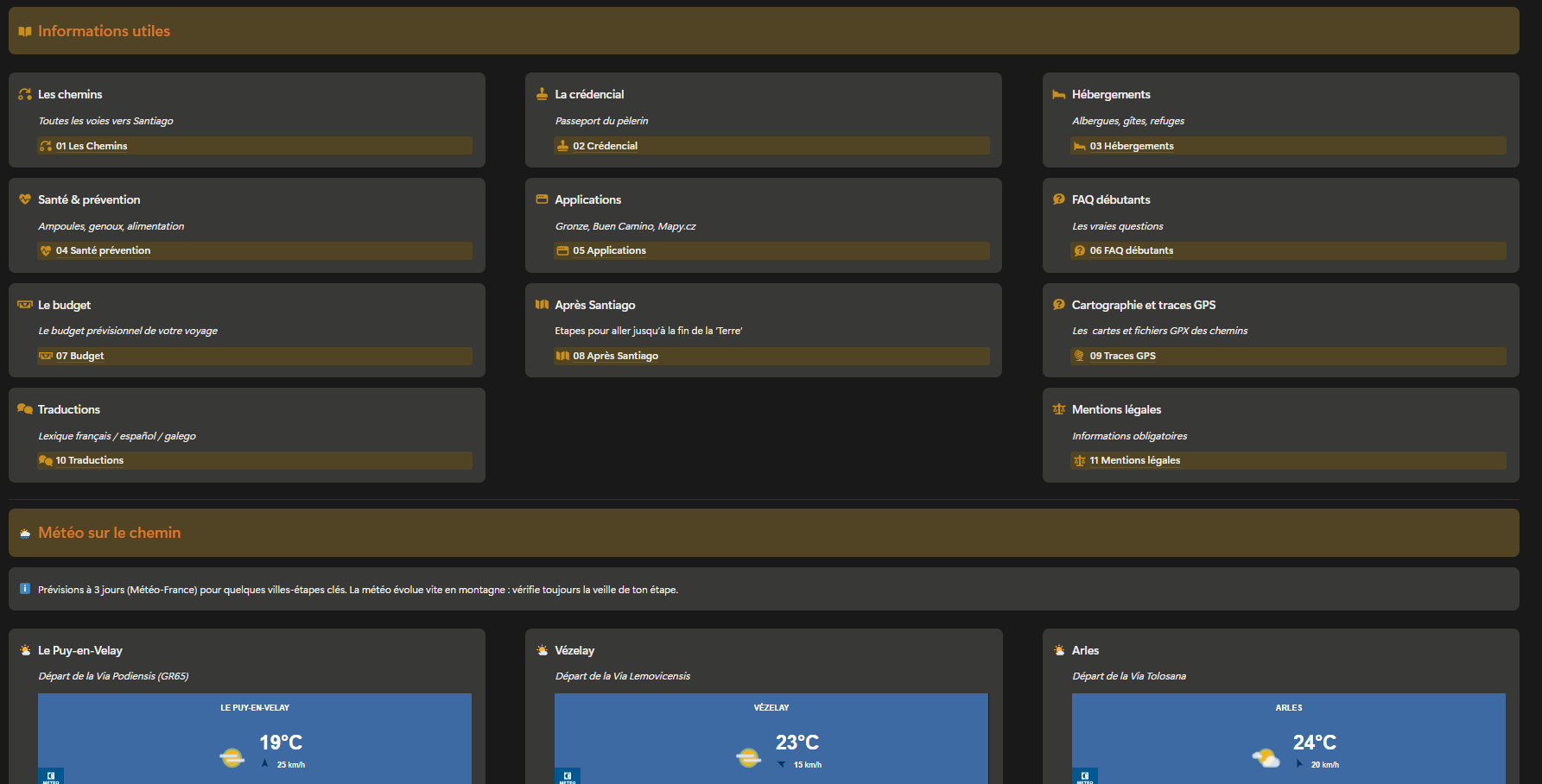Click the text Gronze, Buen Camino, Mapy.cz
The width and height of the screenshot is (1542, 784).
tap(625, 226)
